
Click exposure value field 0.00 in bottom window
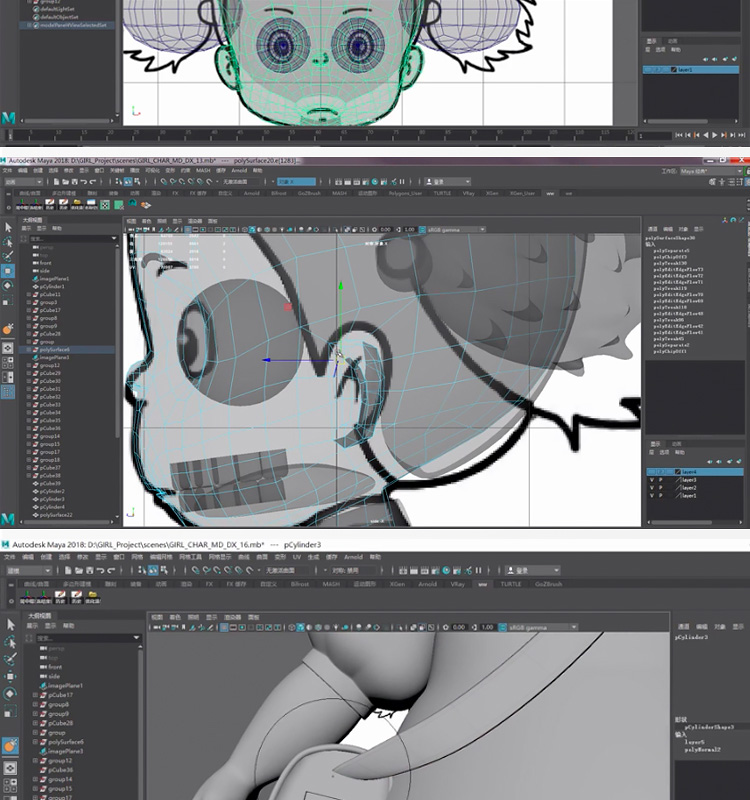coord(459,627)
